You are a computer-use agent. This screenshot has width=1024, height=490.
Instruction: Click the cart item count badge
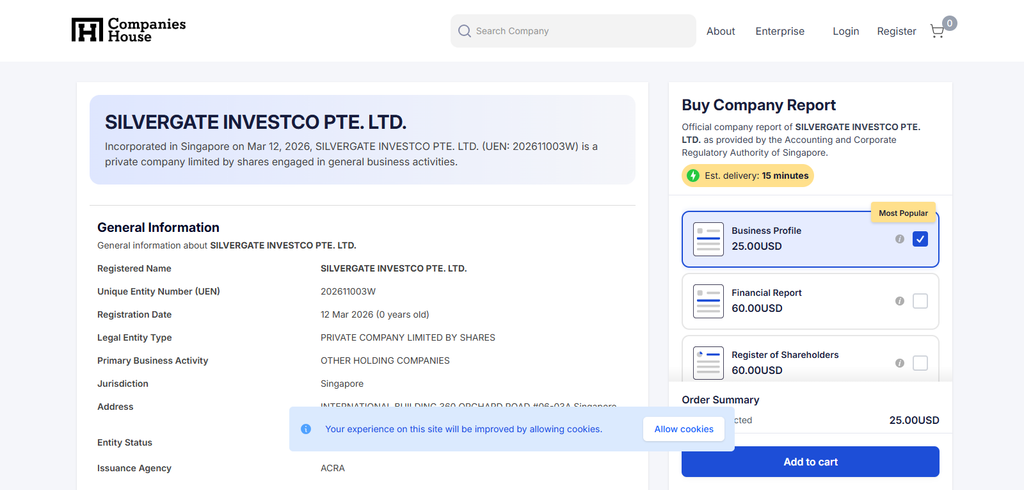tap(950, 24)
